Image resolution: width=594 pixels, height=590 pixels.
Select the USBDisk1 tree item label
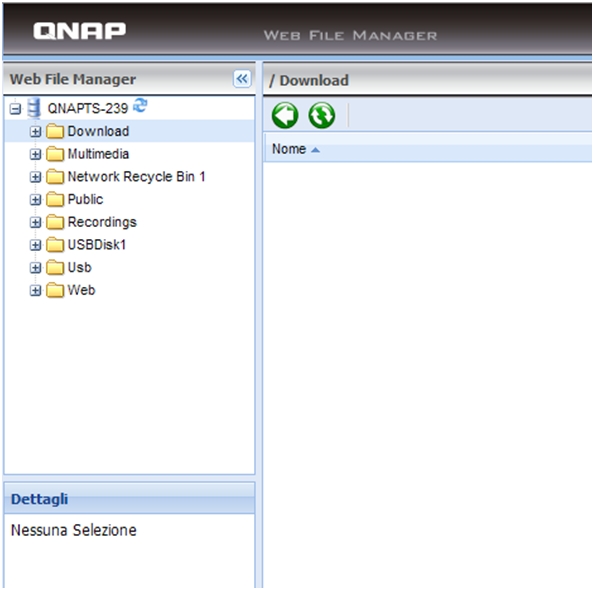(97, 245)
